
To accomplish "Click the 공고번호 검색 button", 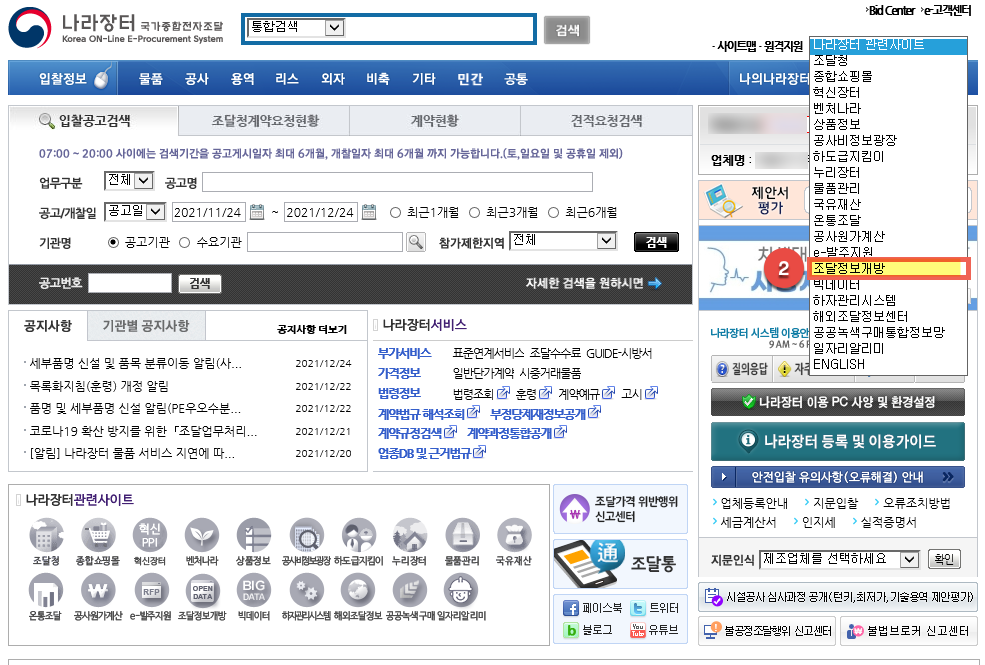I will [x=200, y=283].
